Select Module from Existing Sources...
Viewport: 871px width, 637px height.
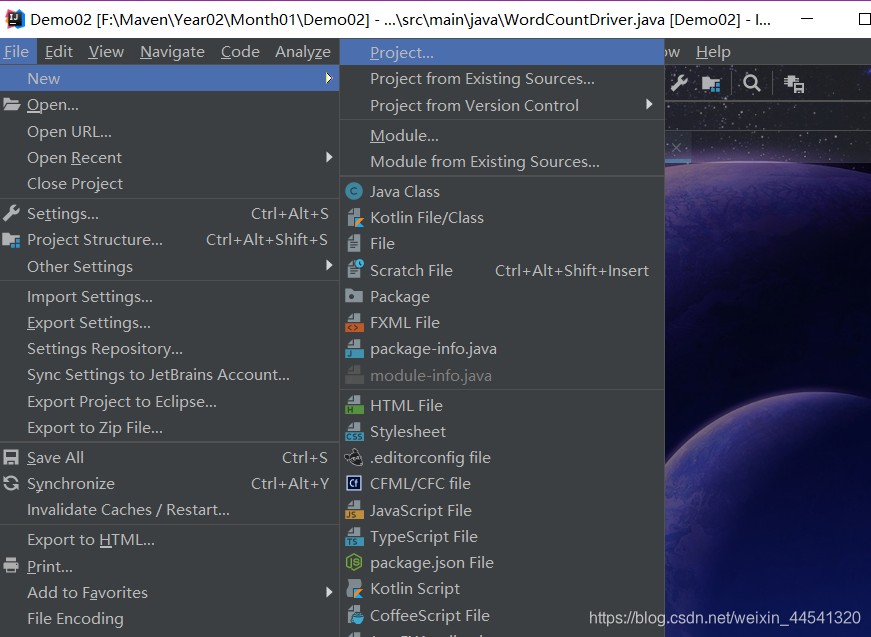[502, 162]
